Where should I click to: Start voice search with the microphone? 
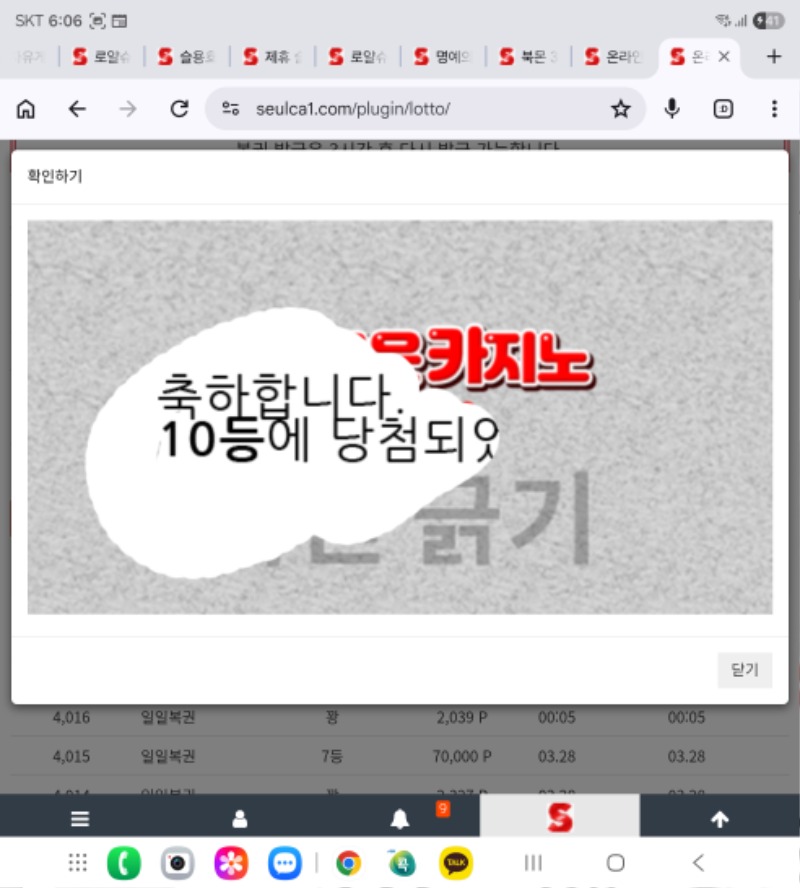pos(673,109)
